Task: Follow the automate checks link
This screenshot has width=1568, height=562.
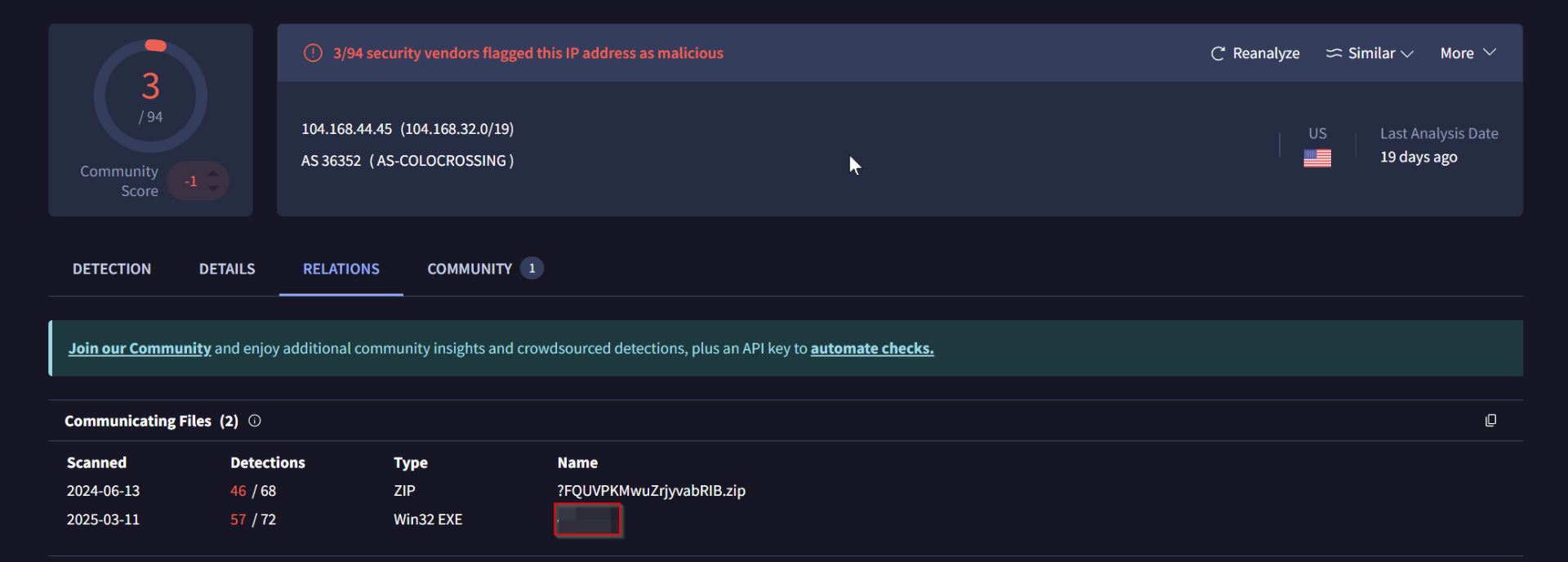Action: 872,348
